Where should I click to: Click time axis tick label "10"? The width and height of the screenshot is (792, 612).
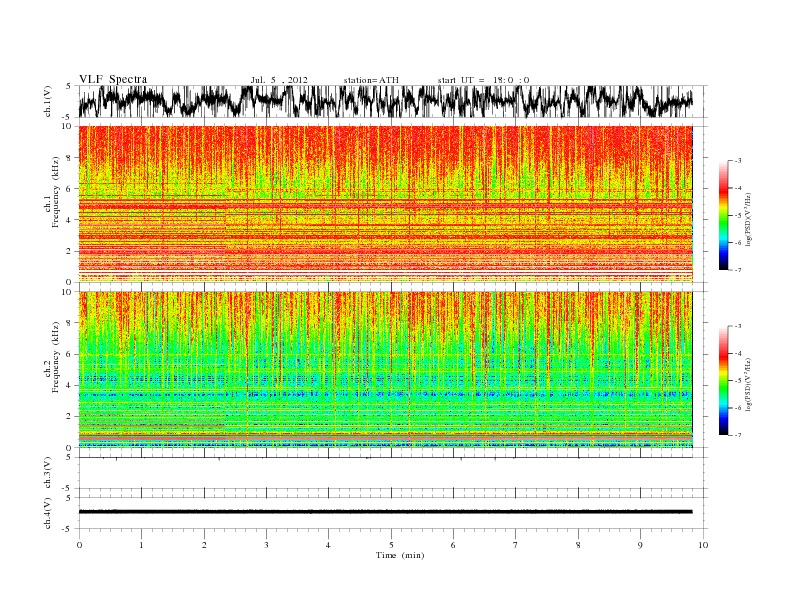point(703,545)
